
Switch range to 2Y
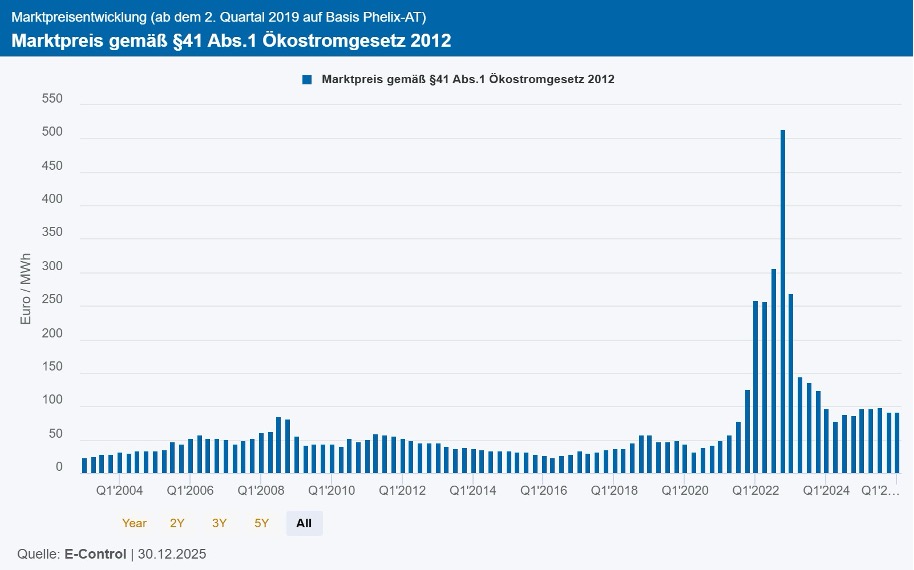pyautogui.click(x=177, y=523)
